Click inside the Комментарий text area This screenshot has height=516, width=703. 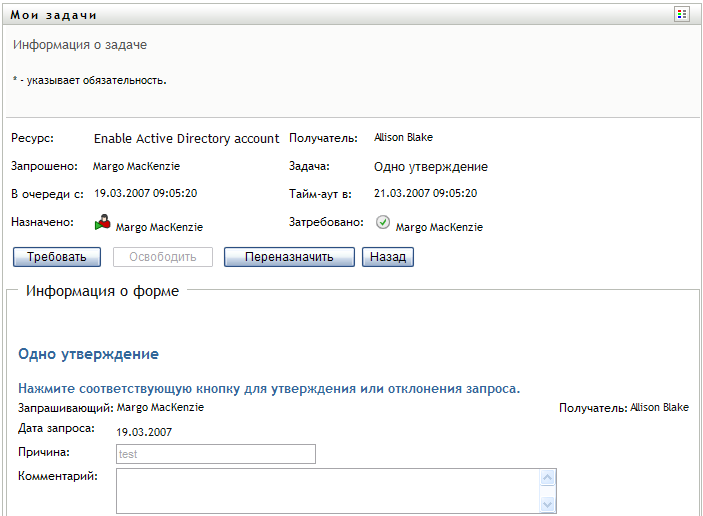(327, 491)
